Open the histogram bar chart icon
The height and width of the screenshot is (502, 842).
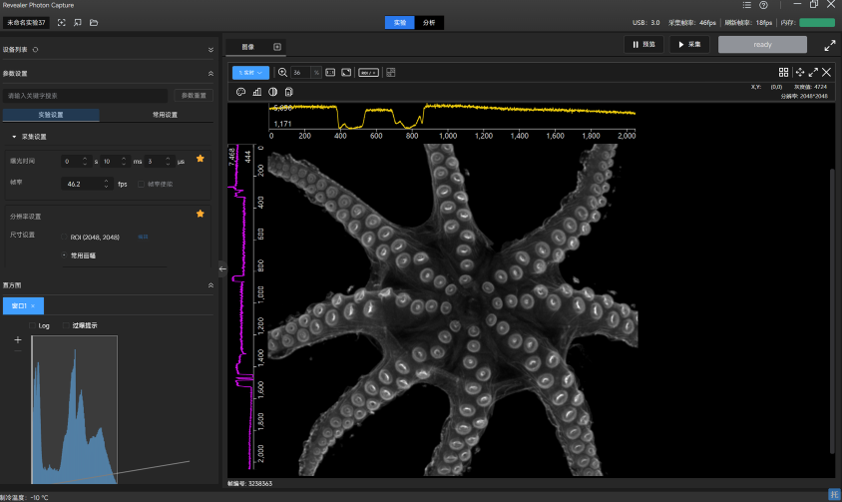click(257, 92)
